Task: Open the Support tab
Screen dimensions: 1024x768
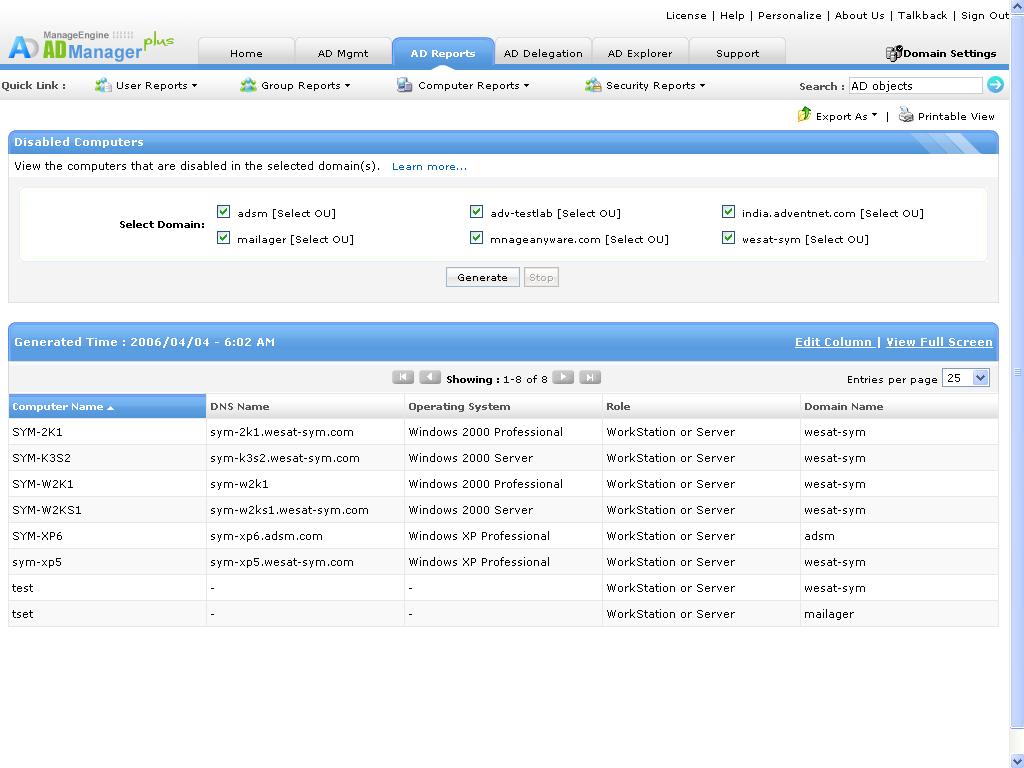Action: pyautogui.click(x=737, y=53)
